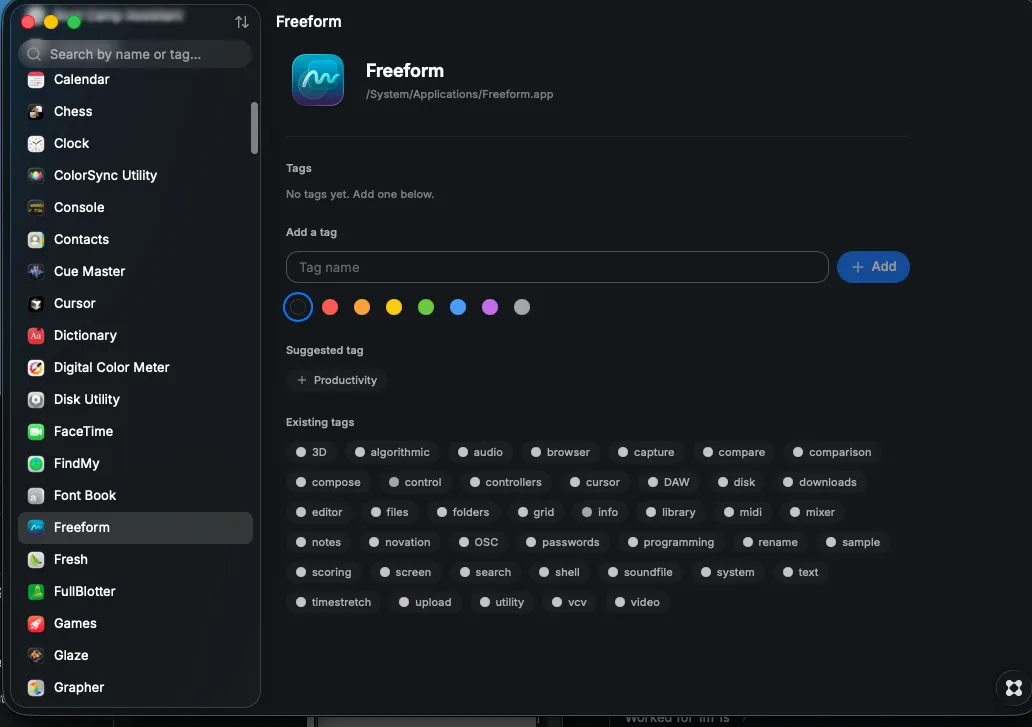Click the four-dot grid icon at bottom right

1014,688
